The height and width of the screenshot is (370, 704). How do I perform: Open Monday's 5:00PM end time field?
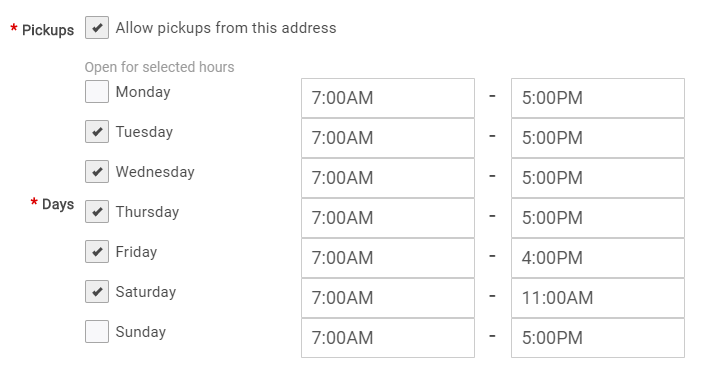[598, 98]
